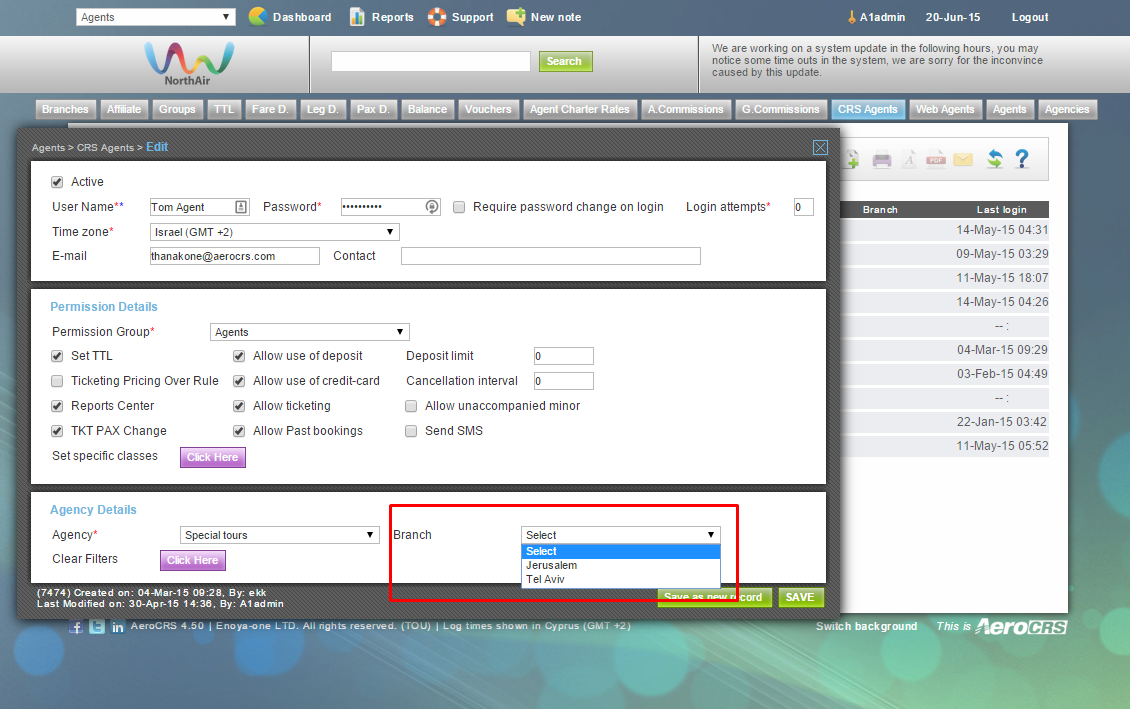Toggle Allow Past bookings checkbox
This screenshot has width=1130, height=709.
point(239,432)
